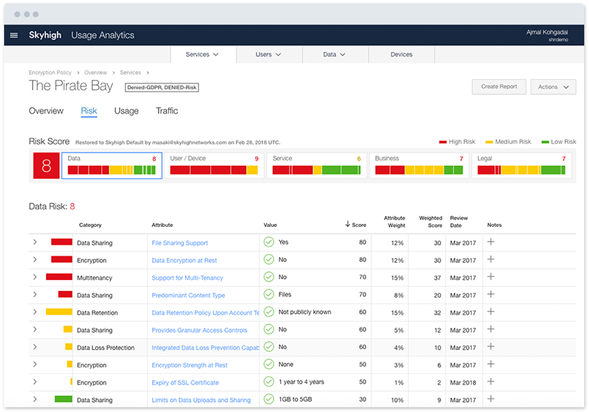Select the Risk tab

(89, 111)
